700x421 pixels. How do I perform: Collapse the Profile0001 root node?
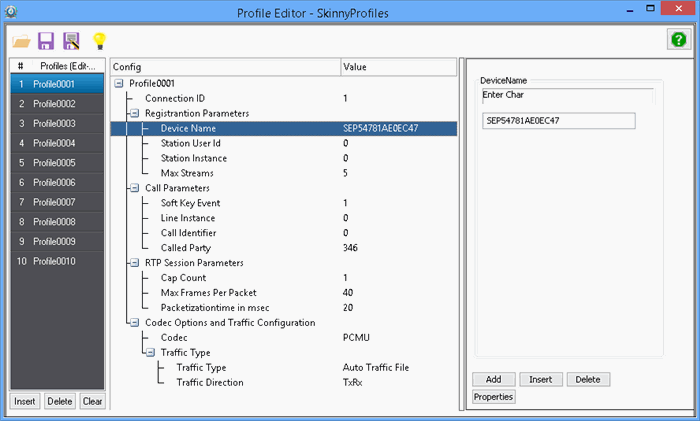pyautogui.click(x=120, y=83)
